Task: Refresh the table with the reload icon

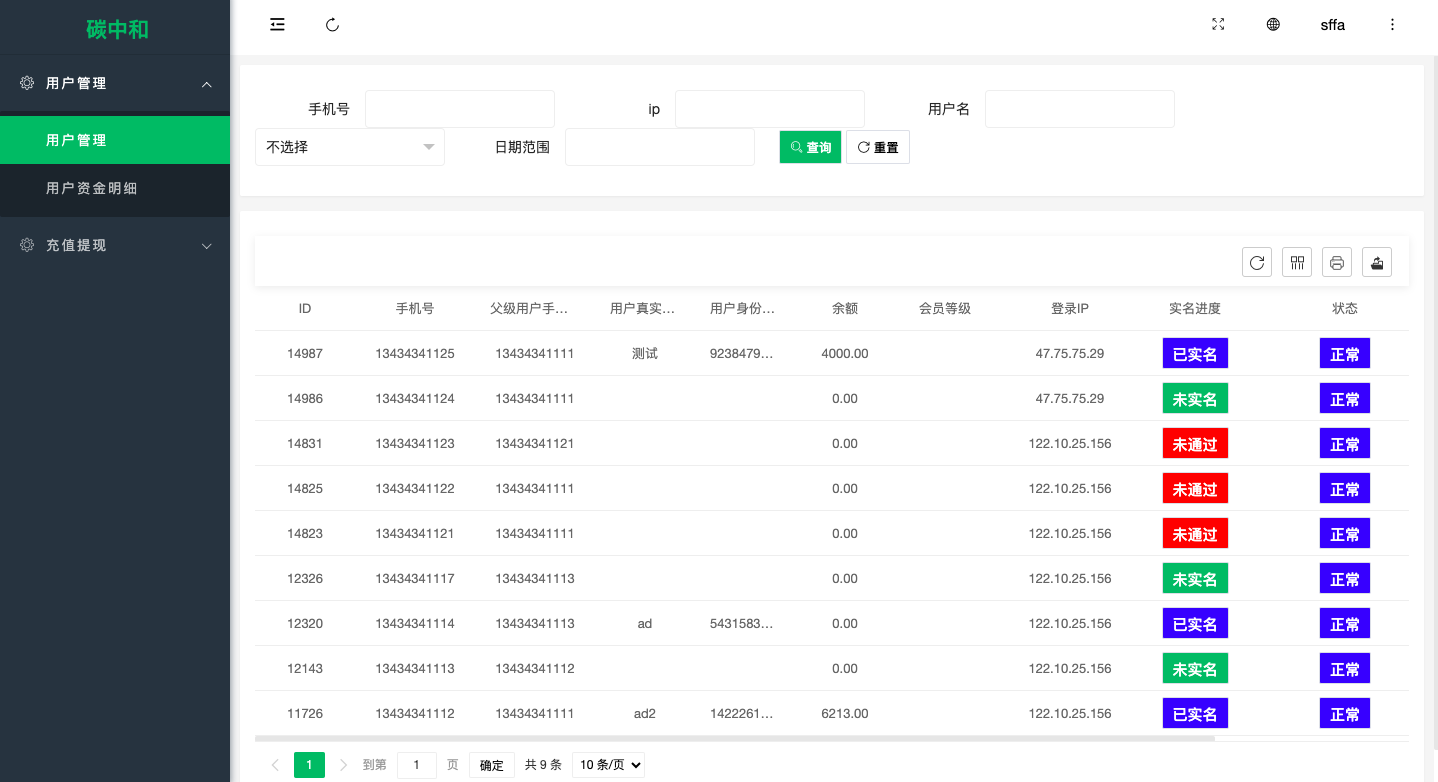Action: click(1257, 263)
